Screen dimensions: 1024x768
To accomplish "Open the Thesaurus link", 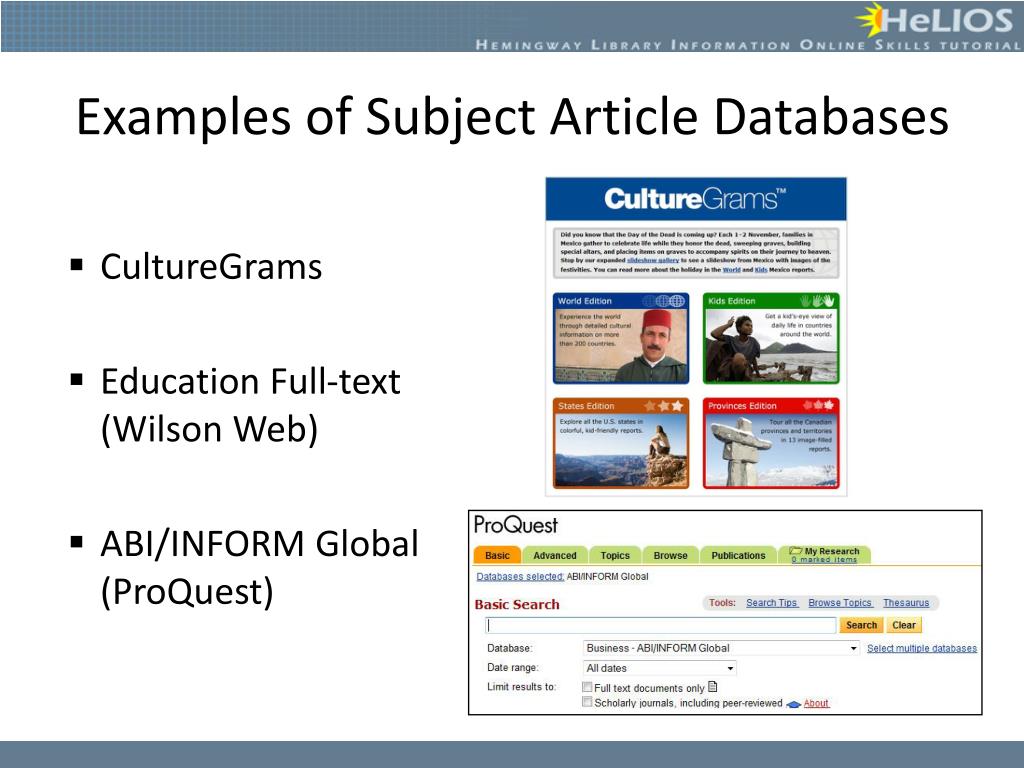I will [x=906, y=603].
